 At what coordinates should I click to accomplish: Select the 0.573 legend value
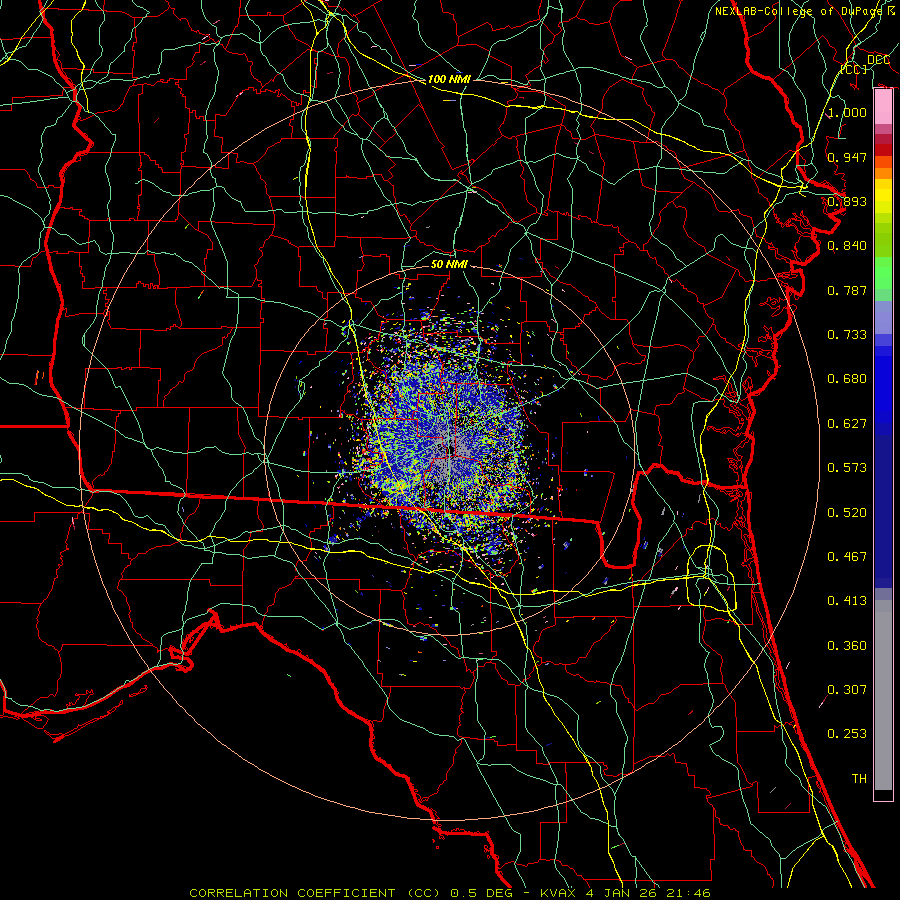click(847, 468)
